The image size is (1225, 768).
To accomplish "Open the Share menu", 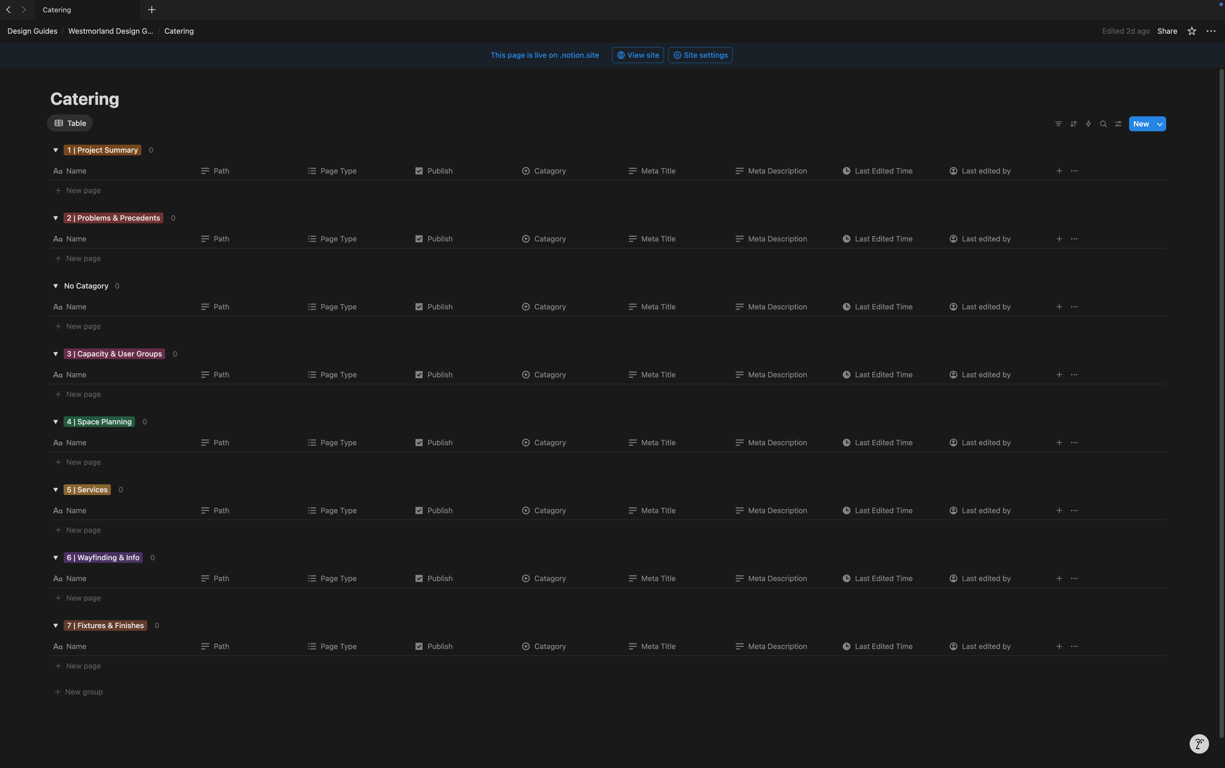I will click(x=1167, y=31).
